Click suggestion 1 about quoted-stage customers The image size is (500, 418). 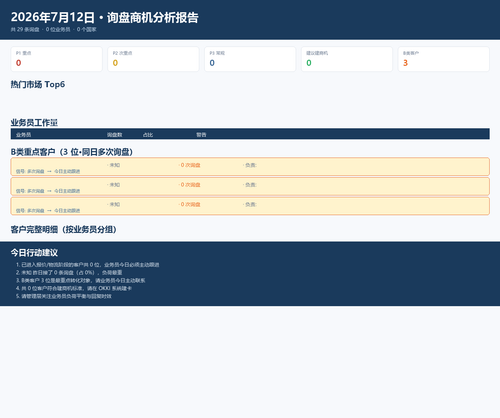click(x=88, y=265)
